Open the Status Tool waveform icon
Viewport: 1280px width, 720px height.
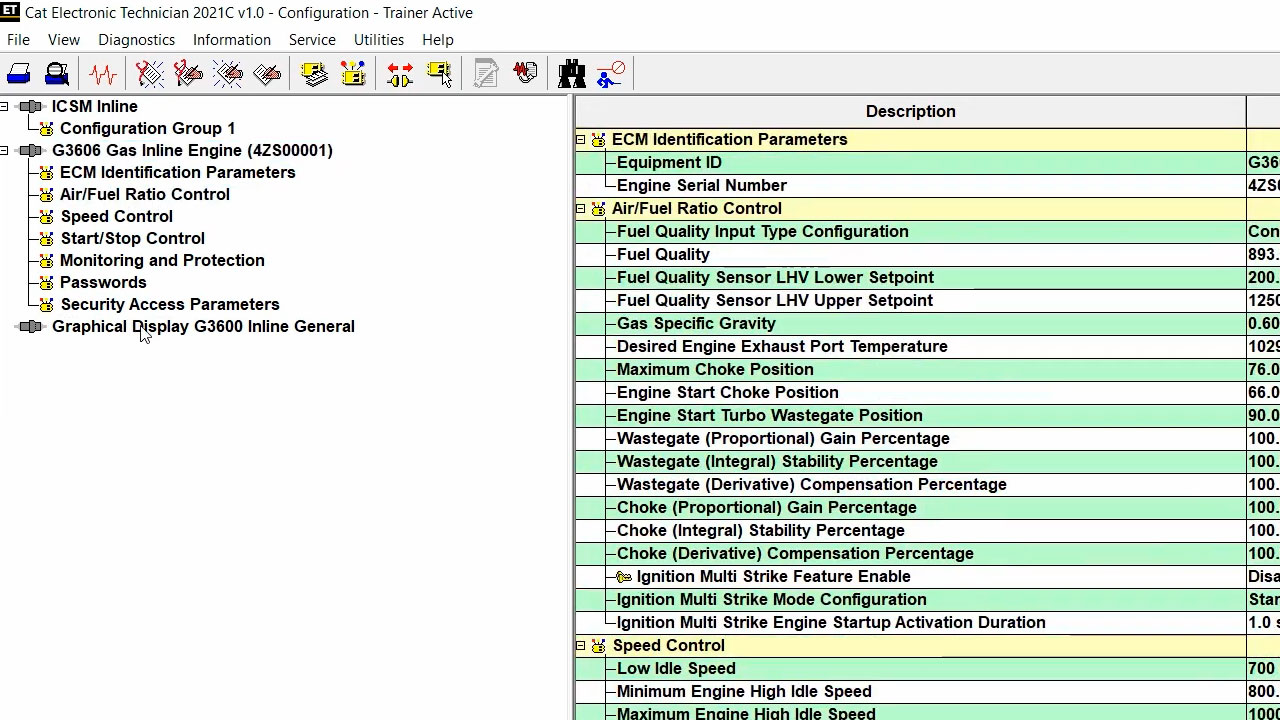[103, 74]
